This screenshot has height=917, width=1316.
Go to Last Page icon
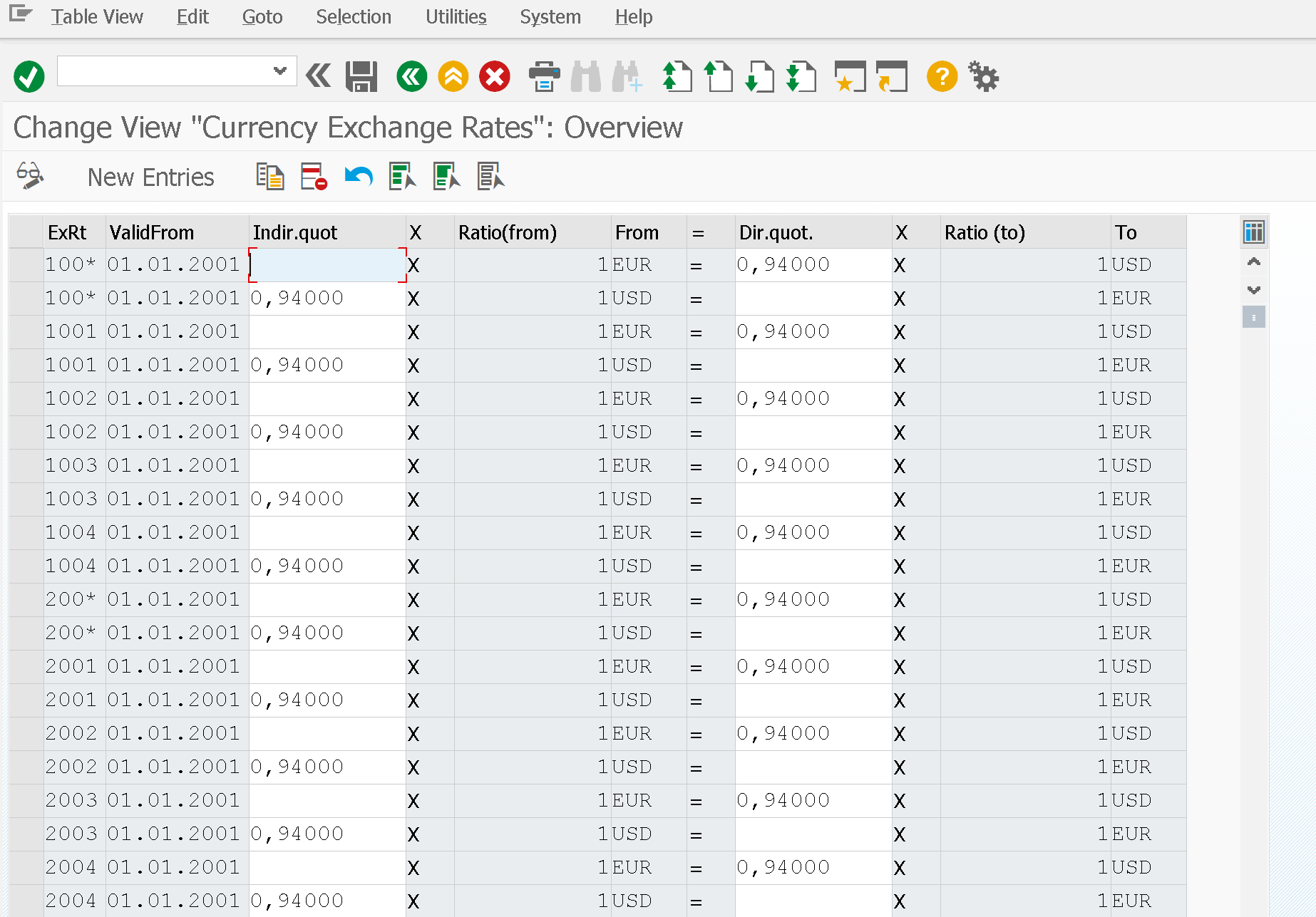(x=801, y=76)
